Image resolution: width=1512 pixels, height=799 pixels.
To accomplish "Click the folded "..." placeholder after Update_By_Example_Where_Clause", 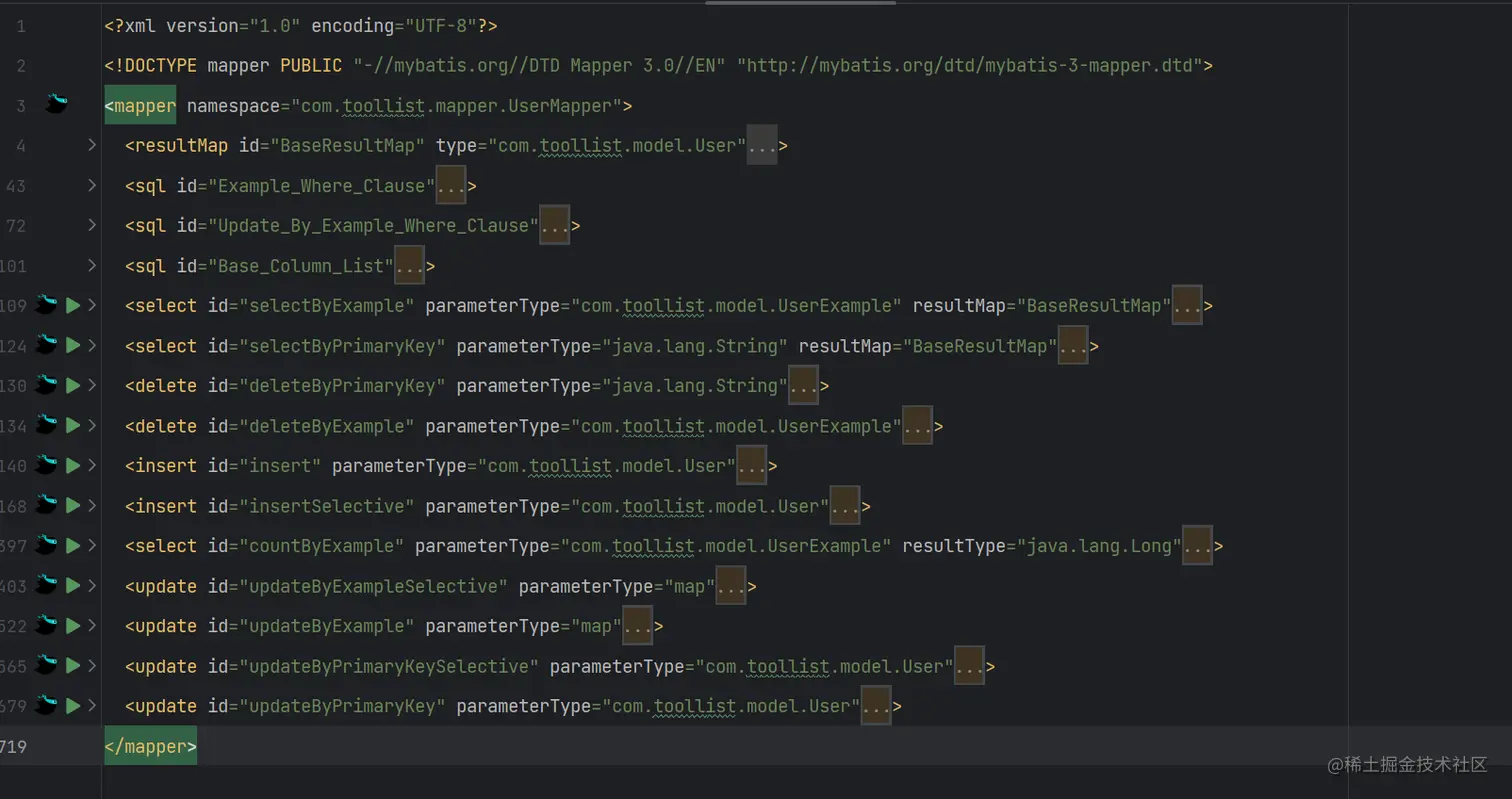I will point(555,226).
